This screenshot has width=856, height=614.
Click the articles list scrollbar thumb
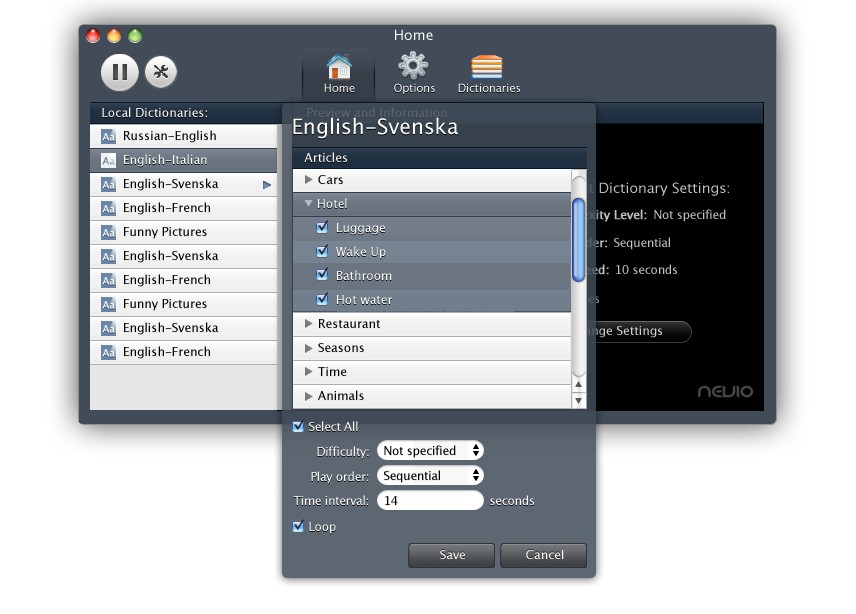(578, 240)
